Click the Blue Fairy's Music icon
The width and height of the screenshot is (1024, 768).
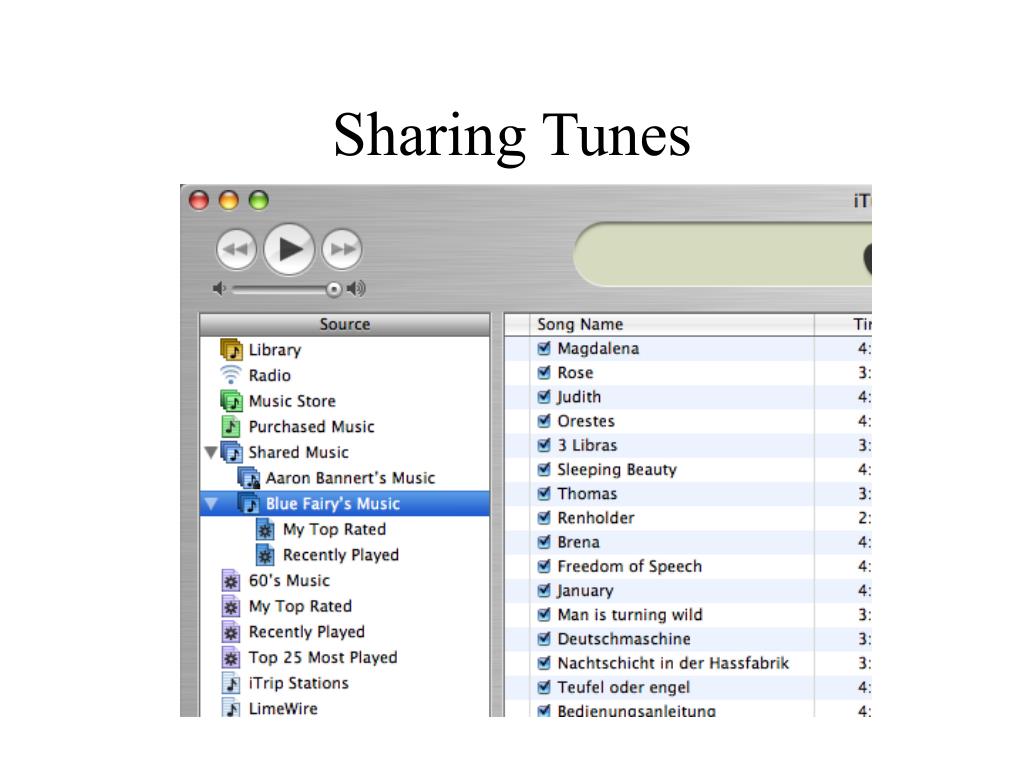[248, 504]
